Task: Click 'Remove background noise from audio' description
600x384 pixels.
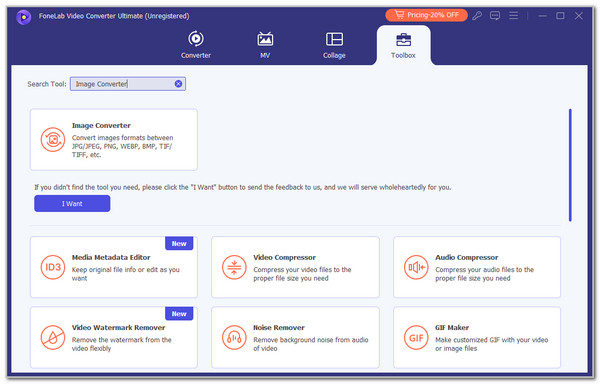Action: 310,344
